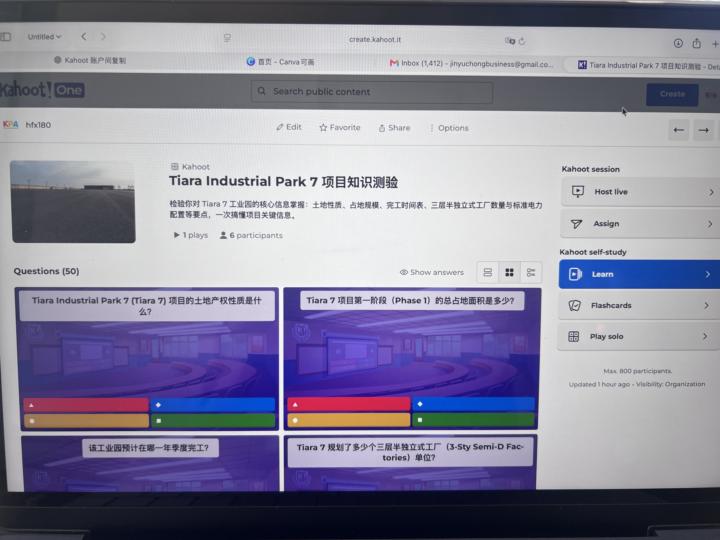Click the Kahoot! One logo
The height and width of the screenshot is (540, 720).
pyautogui.click(x=42, y=90)
